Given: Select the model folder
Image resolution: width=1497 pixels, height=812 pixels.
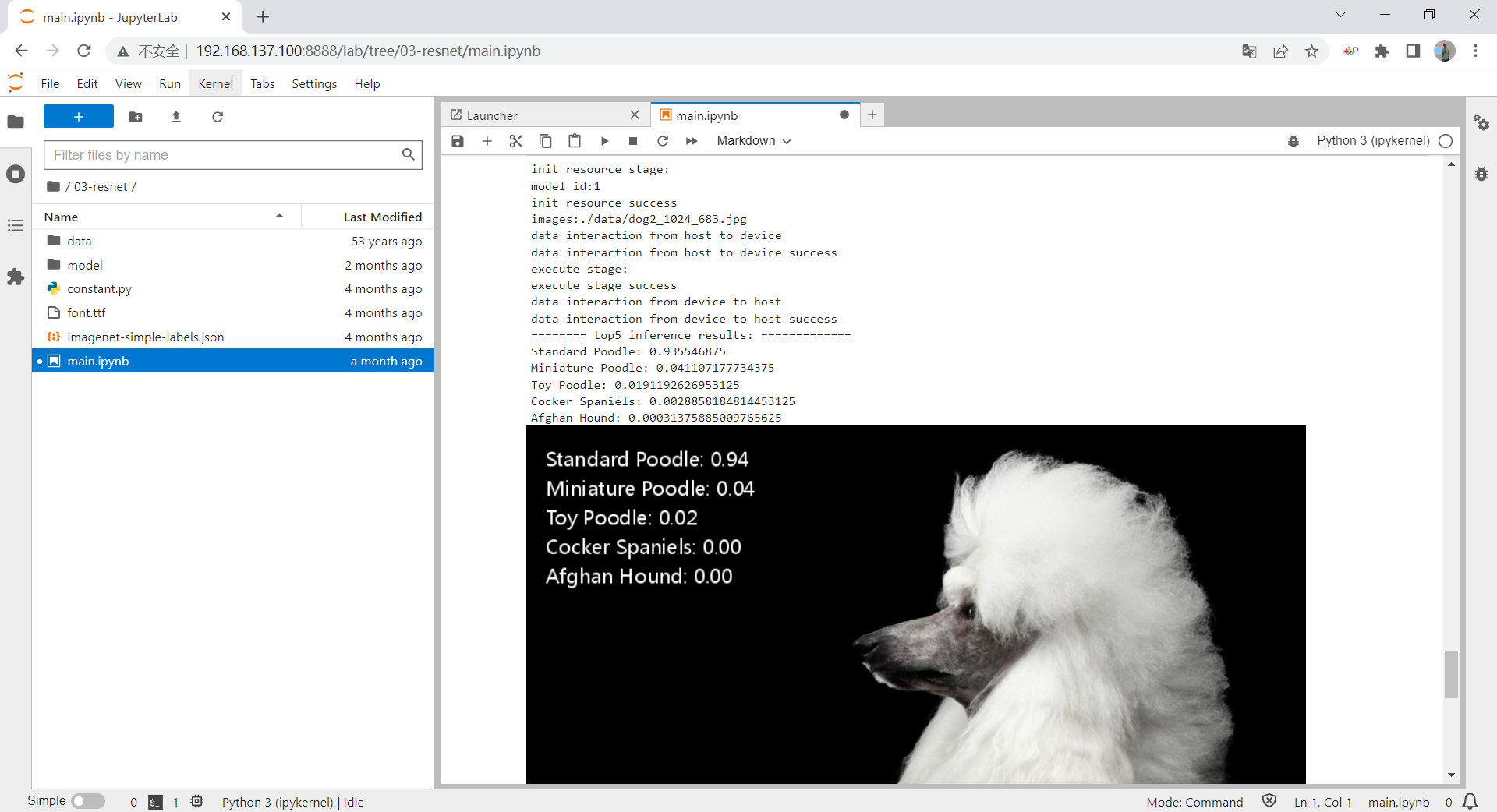Looking at the screenshot, I should point(233,265).
